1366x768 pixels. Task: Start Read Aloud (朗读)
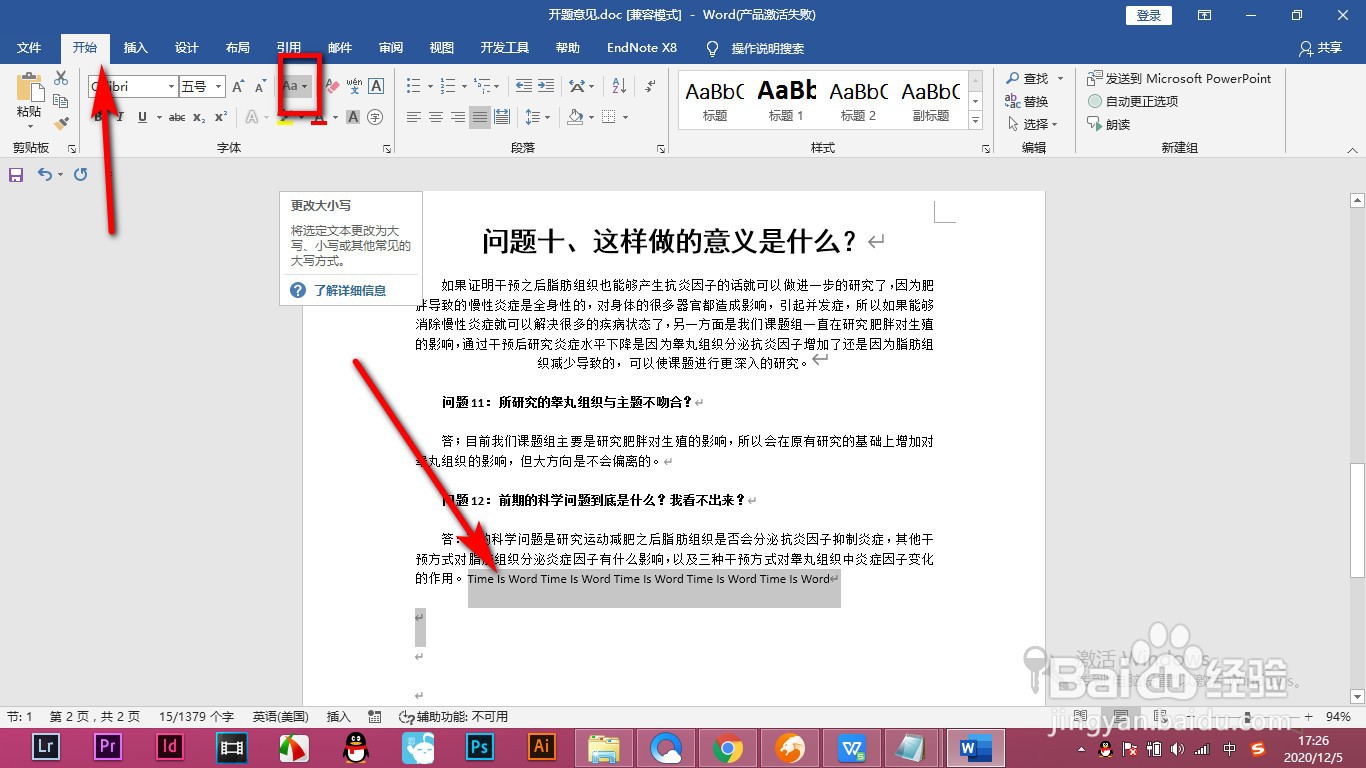[1109, 124]
